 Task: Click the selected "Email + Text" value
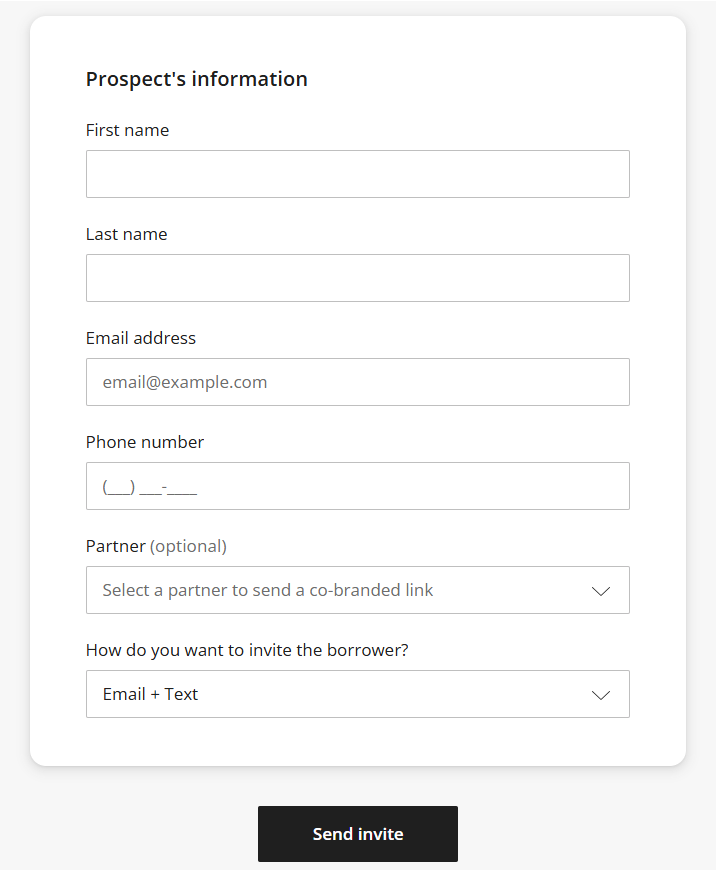[150, 694]
